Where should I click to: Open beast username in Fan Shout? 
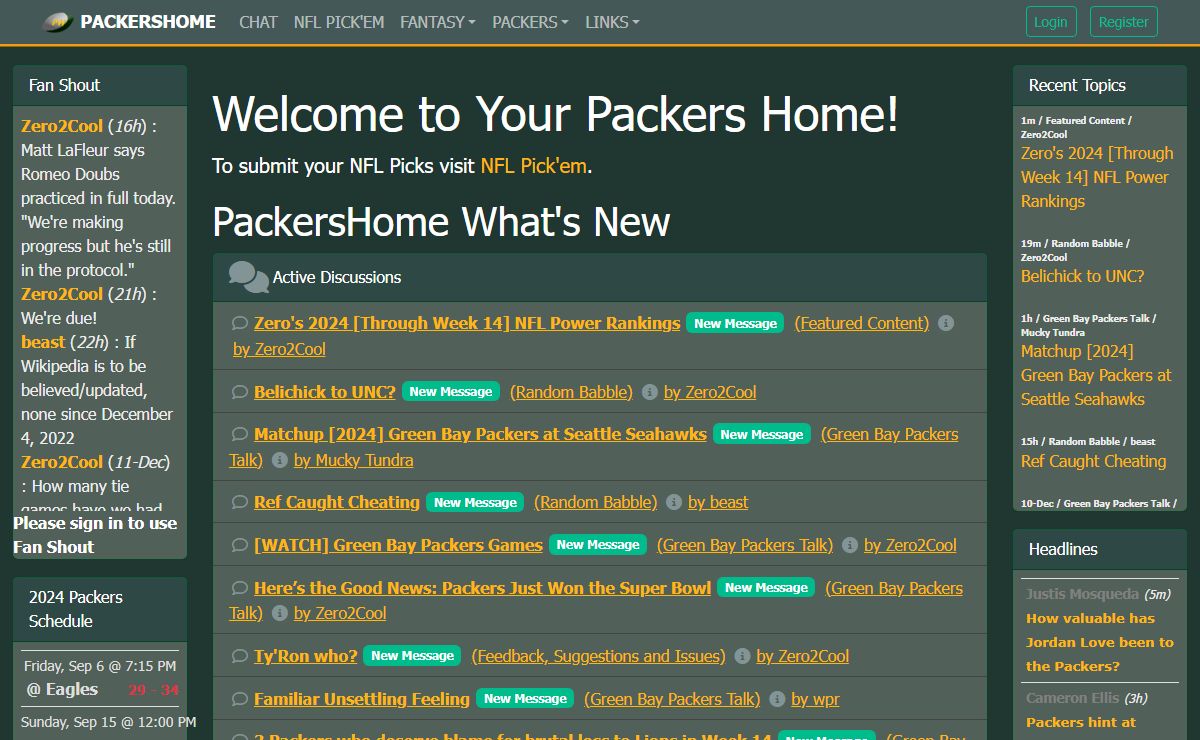click(x=43, y=342)
